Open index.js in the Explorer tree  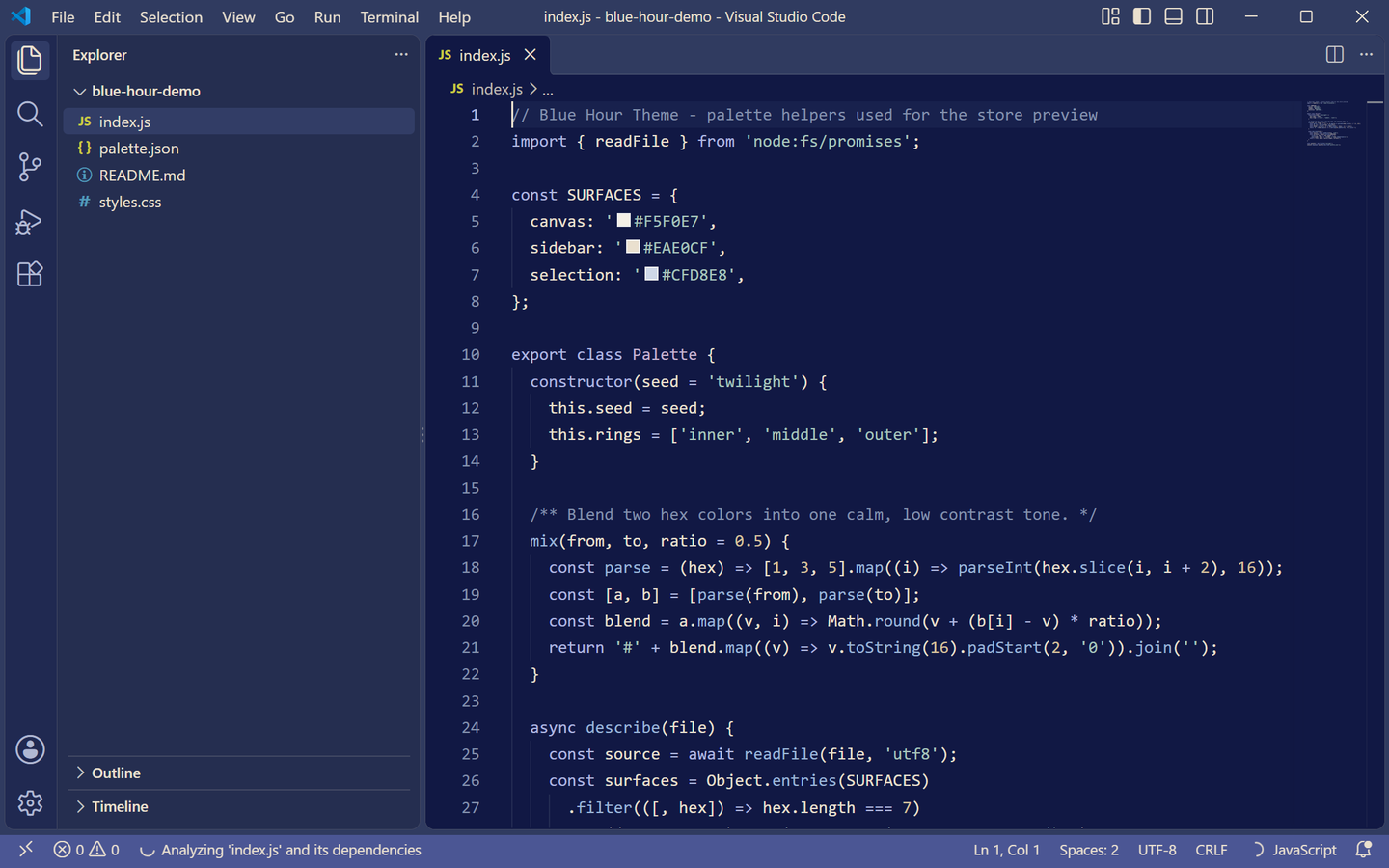click(239, 122)
